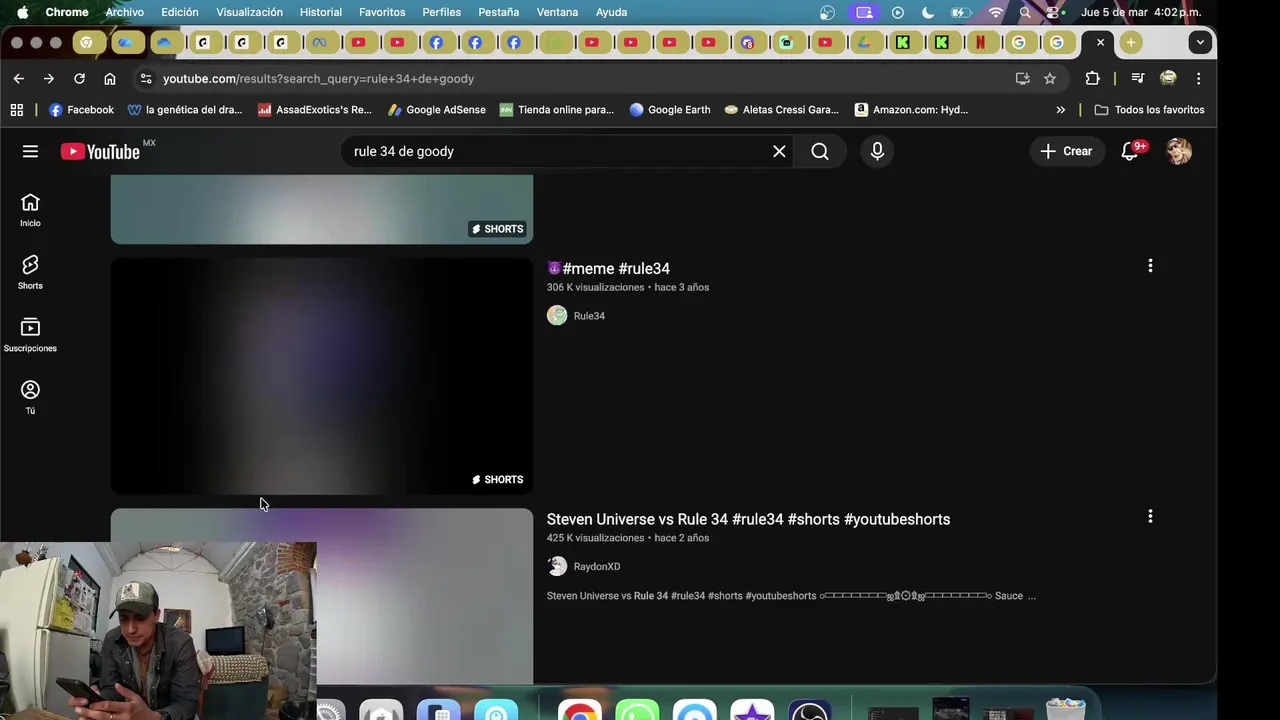This screenshot has width=1280, height=720.
Task: Clear the search query with X
Action: (779, 151)
